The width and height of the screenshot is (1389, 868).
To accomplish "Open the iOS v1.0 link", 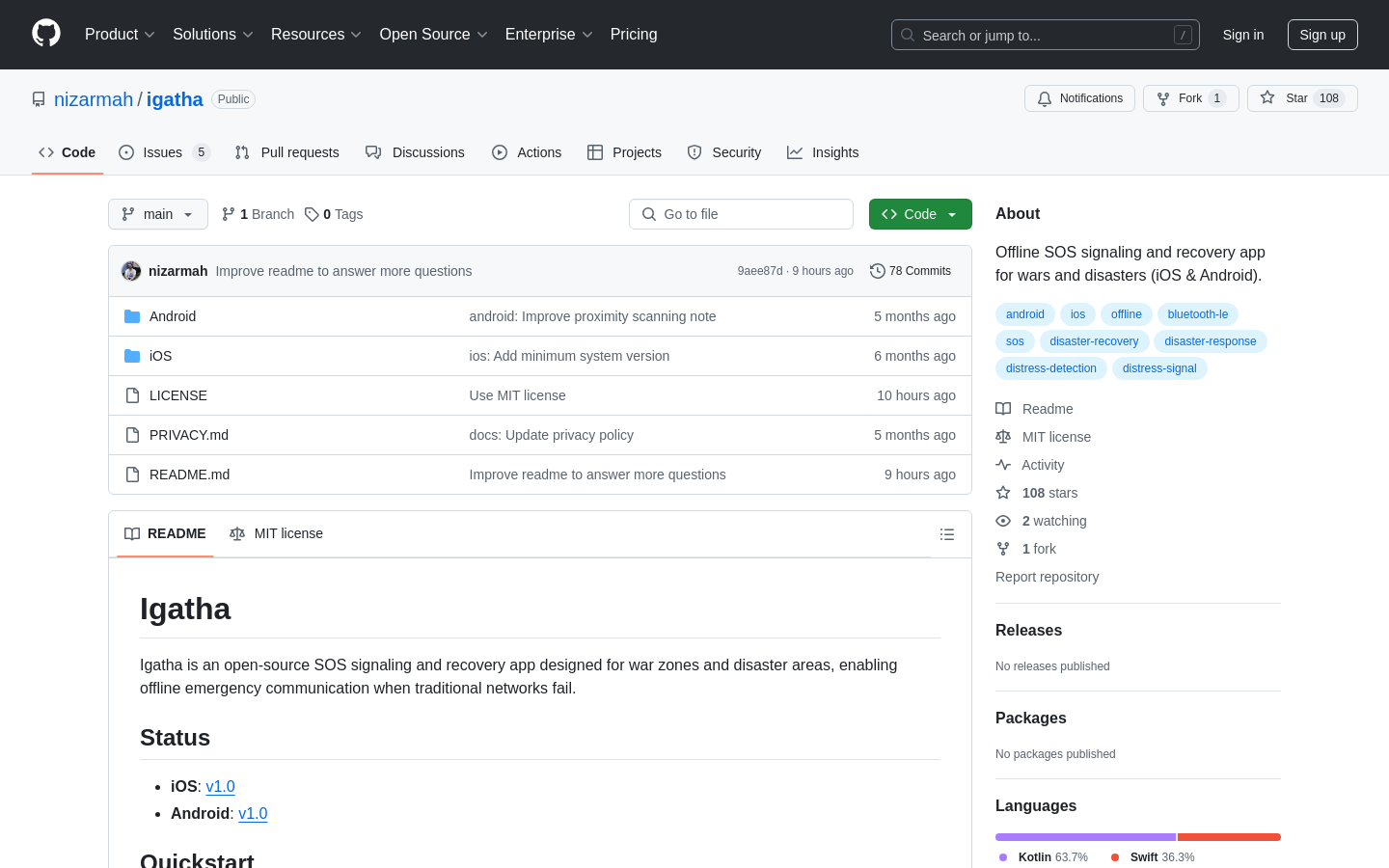I will pyautogui.click(x=221, y=787).
